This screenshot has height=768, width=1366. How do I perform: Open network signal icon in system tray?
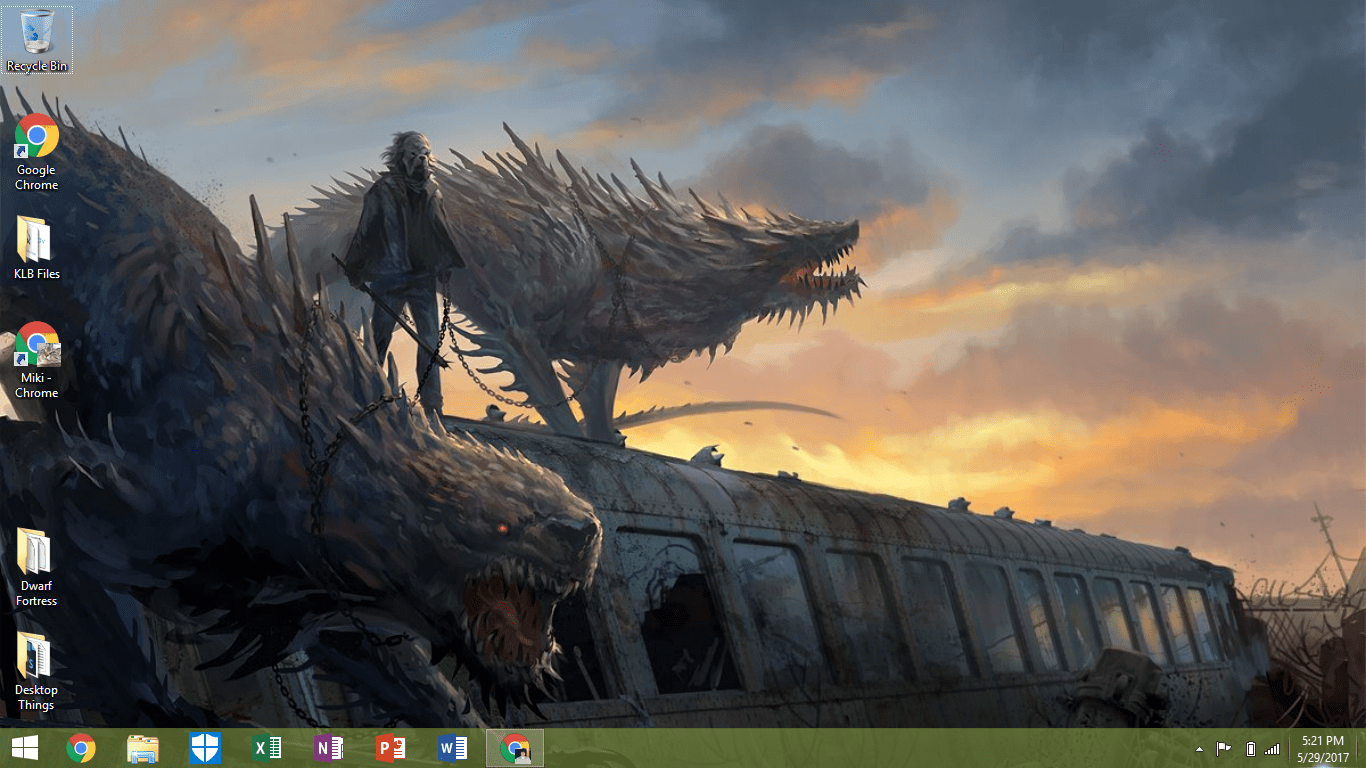(1272, 749)
